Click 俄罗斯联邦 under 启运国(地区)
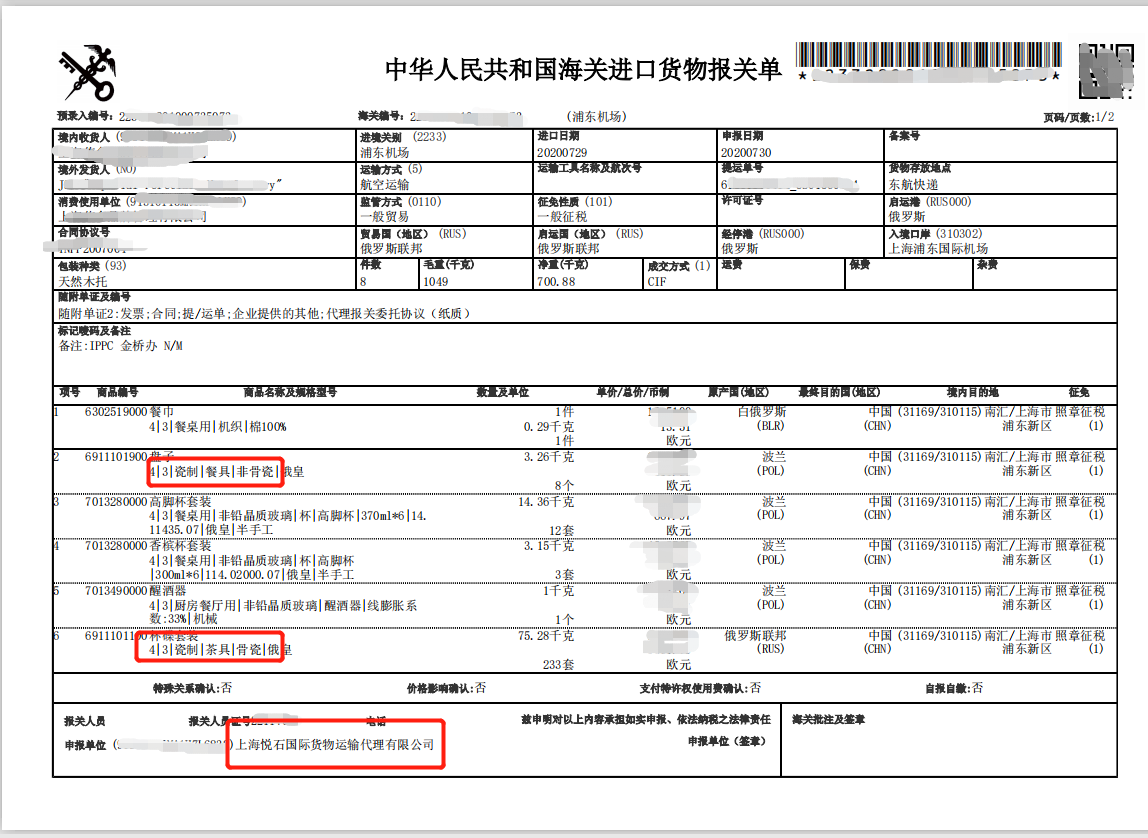 point(568,249)
